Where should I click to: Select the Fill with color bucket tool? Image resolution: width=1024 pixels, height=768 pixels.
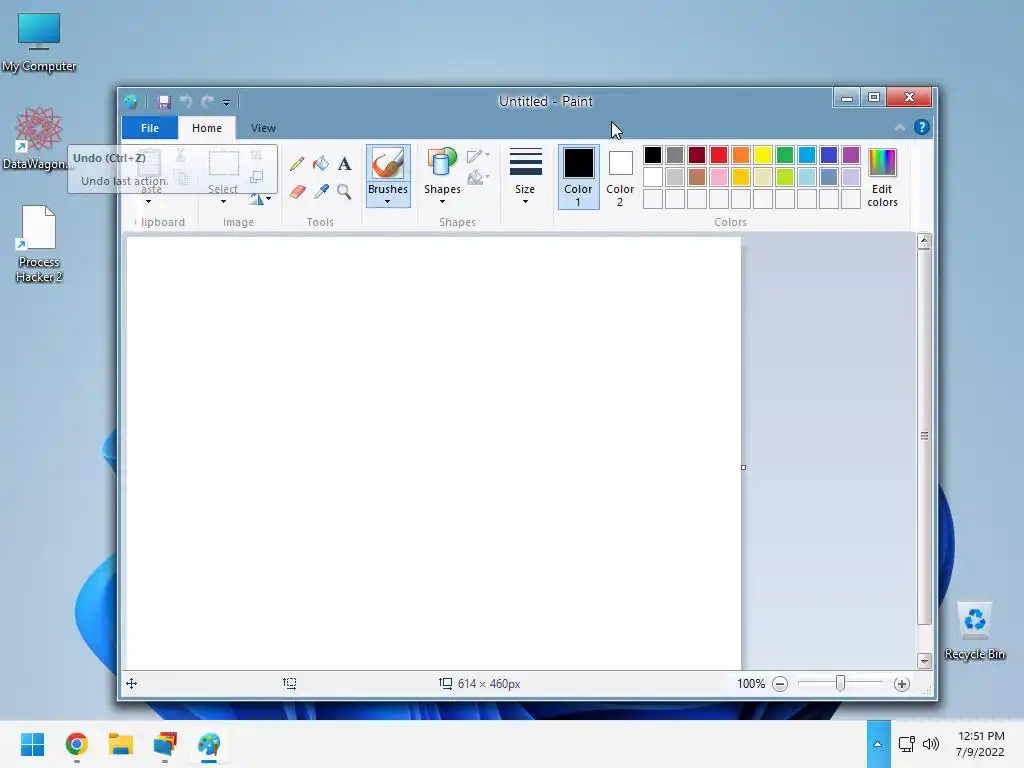point(321,163)
